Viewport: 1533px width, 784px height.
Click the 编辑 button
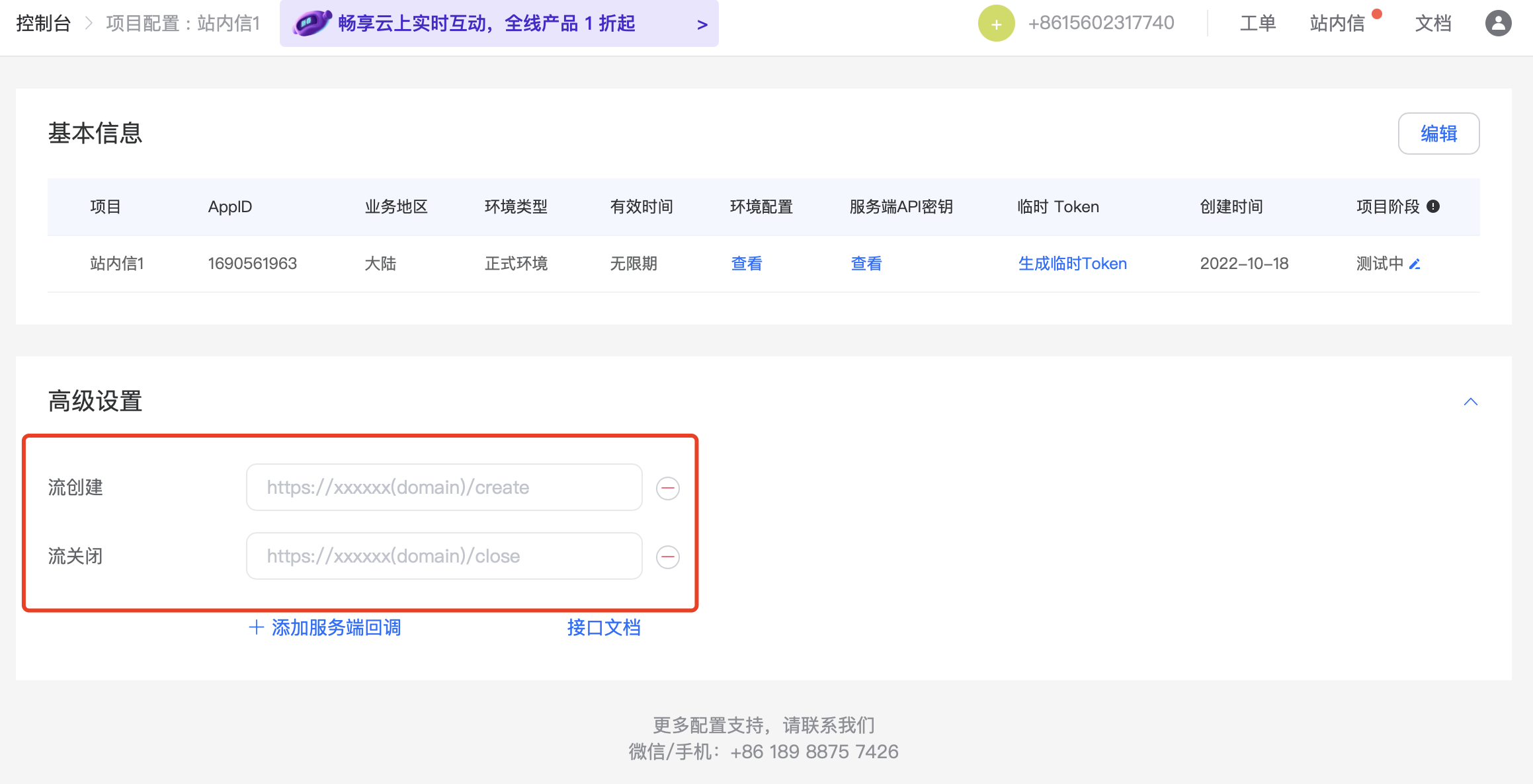coord(1438,134)
